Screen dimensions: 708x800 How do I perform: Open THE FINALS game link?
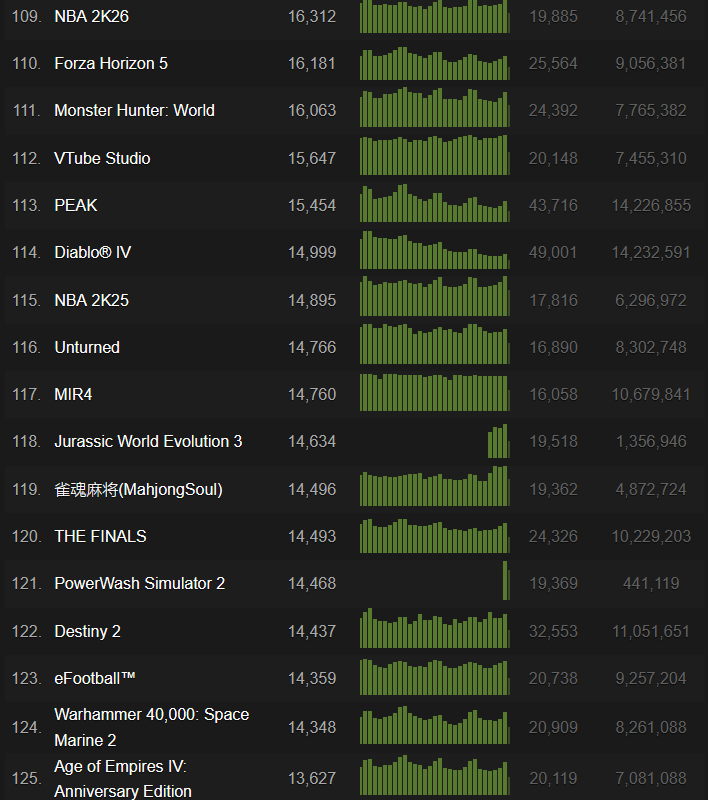click(100, 536)
